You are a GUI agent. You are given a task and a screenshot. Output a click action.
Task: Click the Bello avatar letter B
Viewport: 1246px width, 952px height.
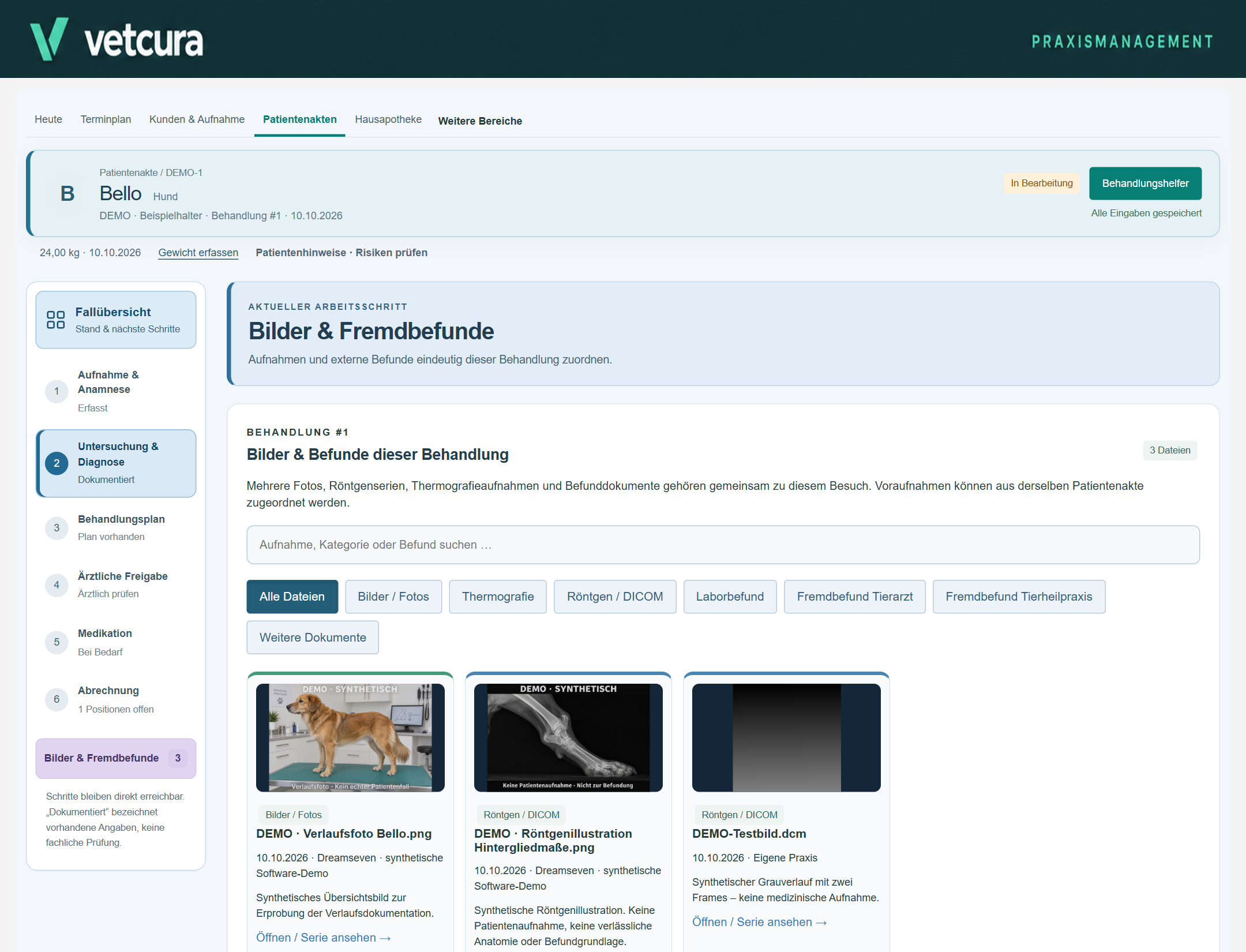coord(67,194)
